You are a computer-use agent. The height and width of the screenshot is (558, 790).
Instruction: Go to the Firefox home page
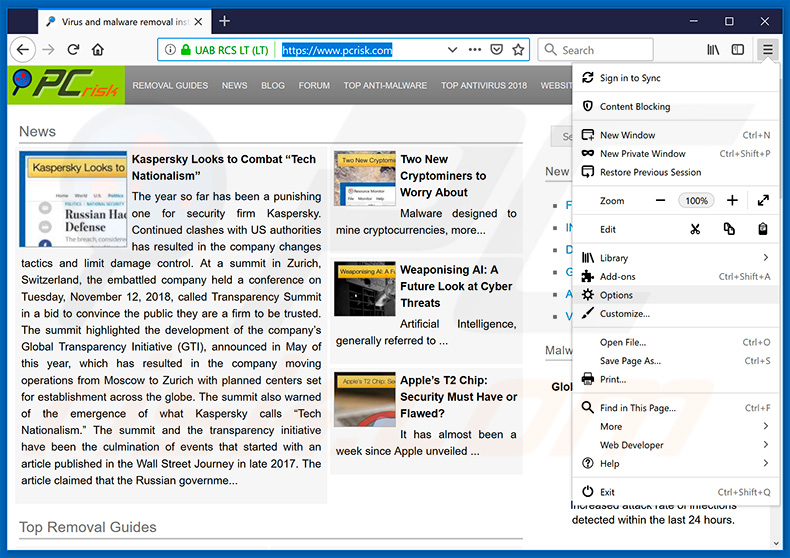(98, 49)
